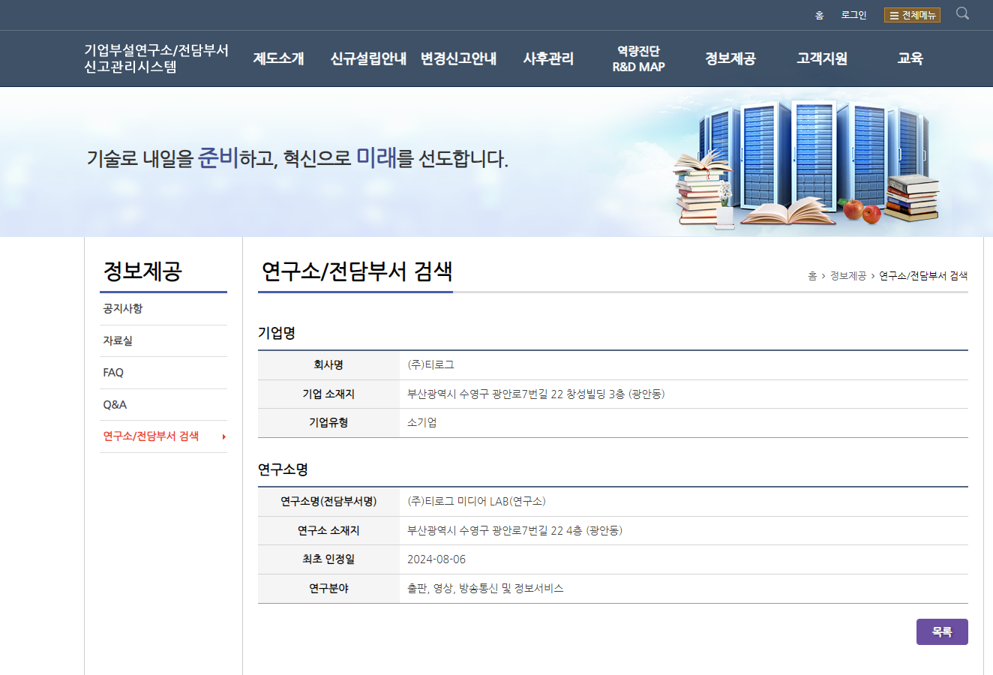
Task: Select 공지사항 in the sidebar
Action: pos(123,309)
